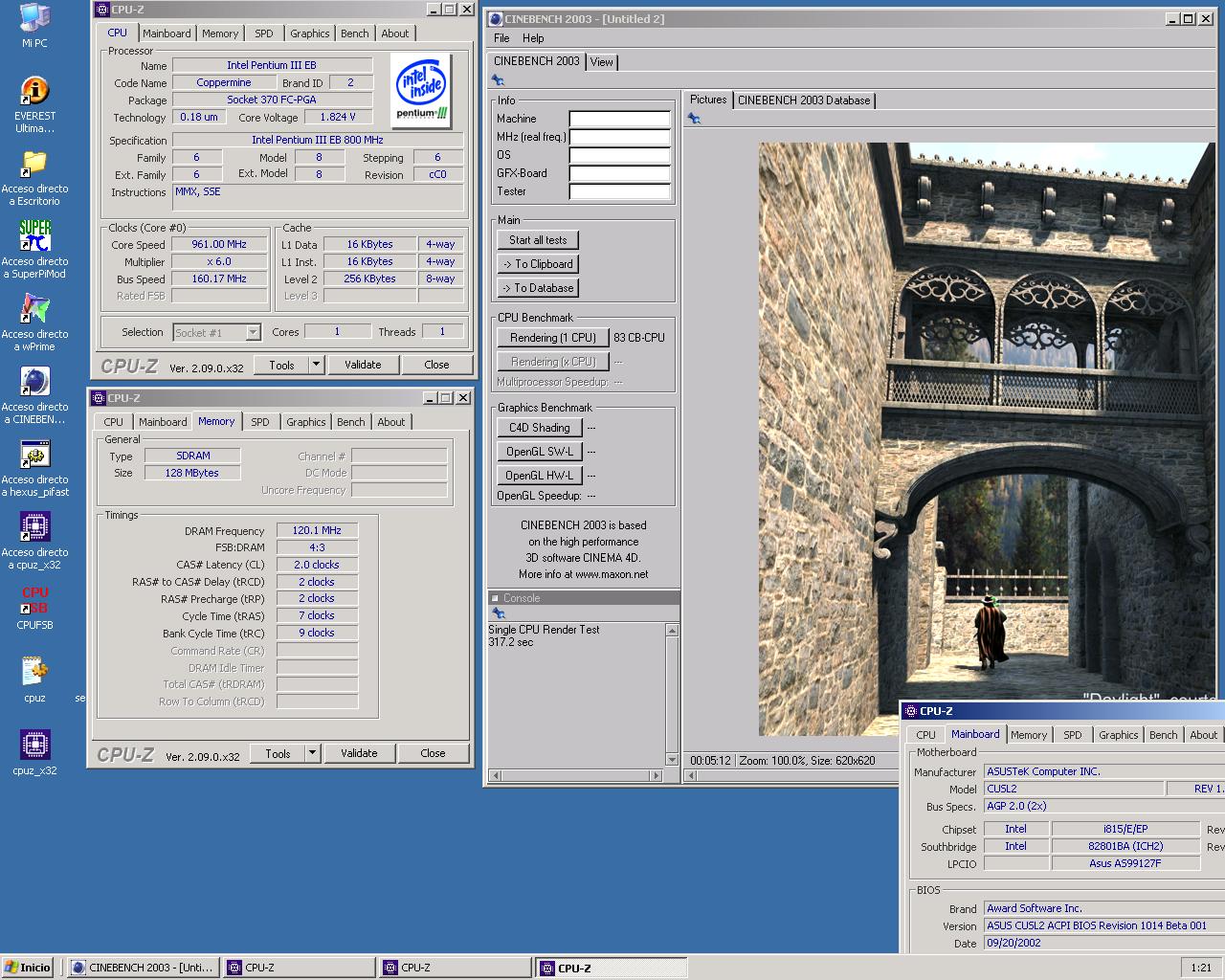Click the Chipset model i815/E/EP value
The width and height of the screenshot is (1225, 980).
[x=1125, y=829]
